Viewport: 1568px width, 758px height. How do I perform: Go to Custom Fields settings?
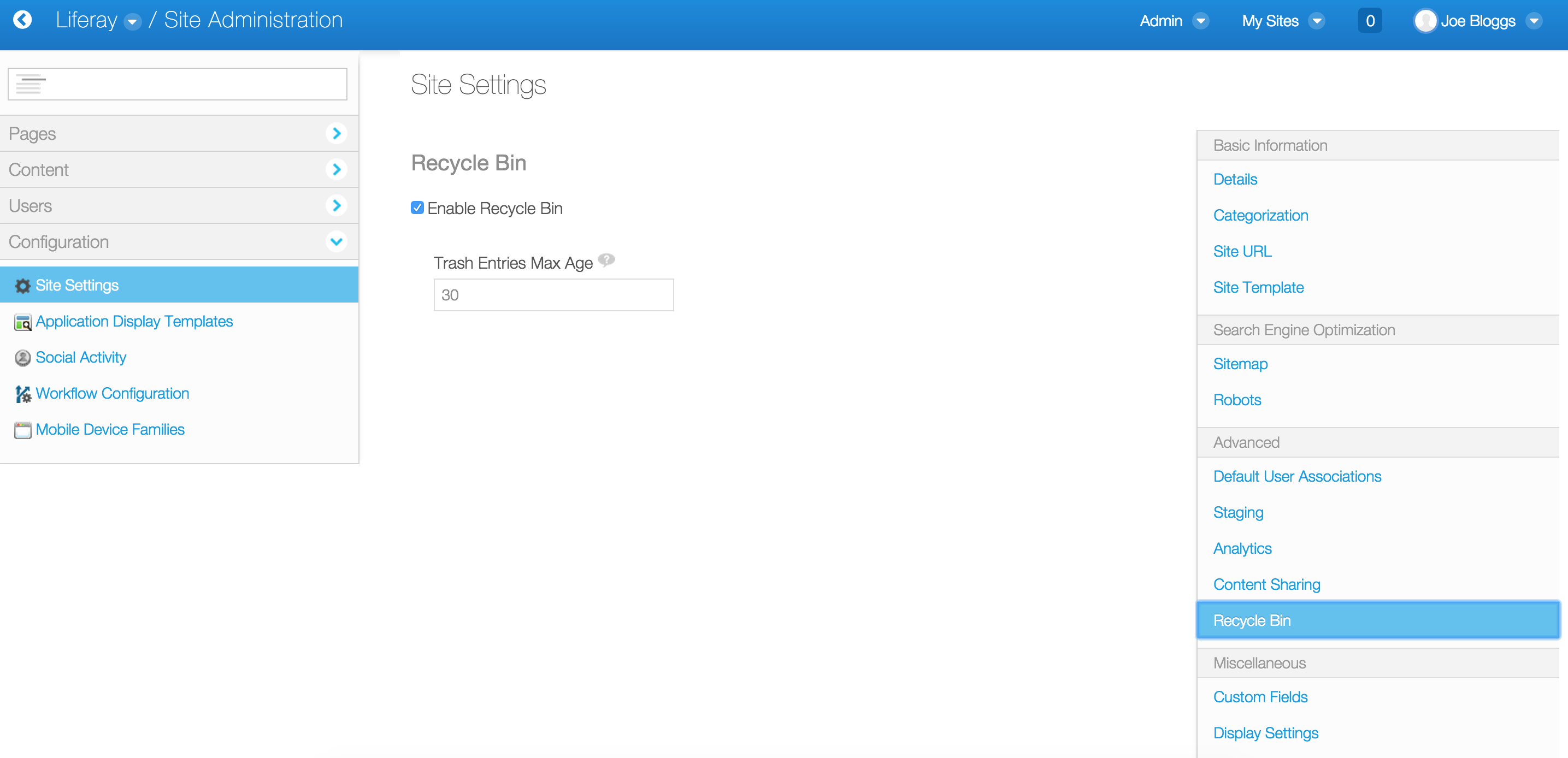pyautogui.click(x=1260, y=697)
